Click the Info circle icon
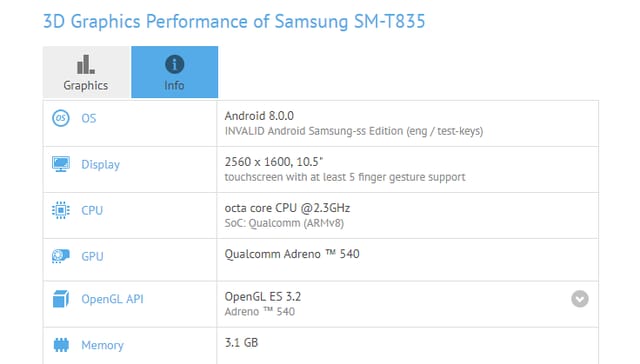This screenshot has width=640, height=364. [x=175, y=64]
